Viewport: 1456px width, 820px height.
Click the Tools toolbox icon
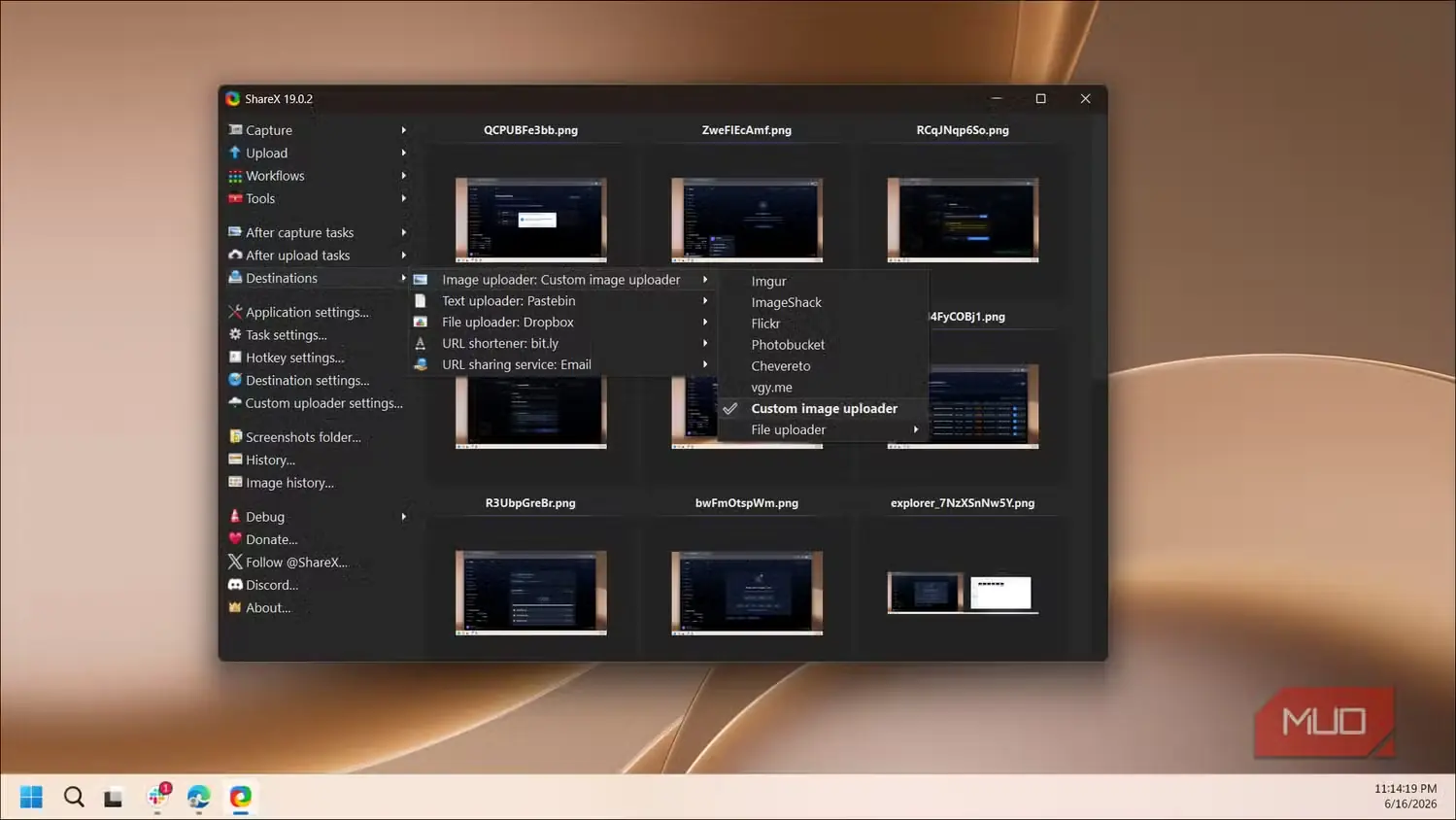[x=235, y=198]
